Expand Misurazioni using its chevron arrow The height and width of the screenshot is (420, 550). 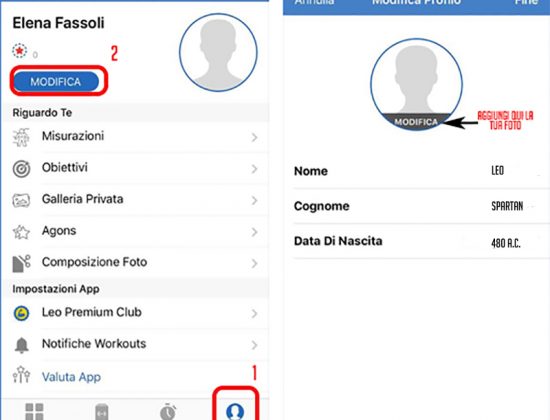255,137
